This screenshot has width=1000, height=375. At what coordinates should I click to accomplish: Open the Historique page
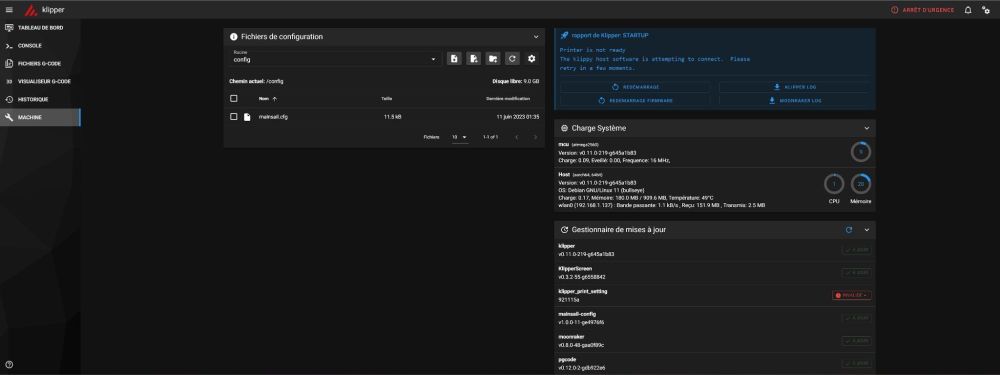[40, 99]
